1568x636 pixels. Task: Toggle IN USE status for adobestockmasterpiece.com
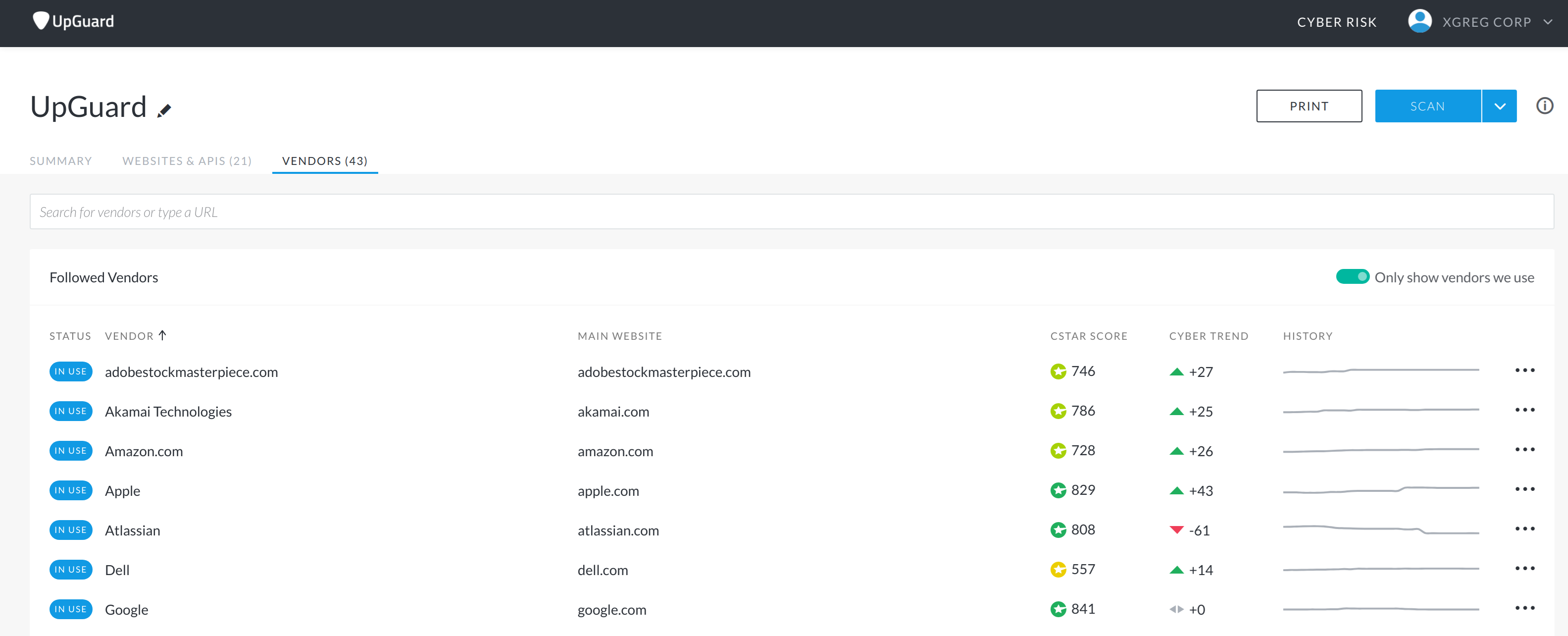coord(71,371)
